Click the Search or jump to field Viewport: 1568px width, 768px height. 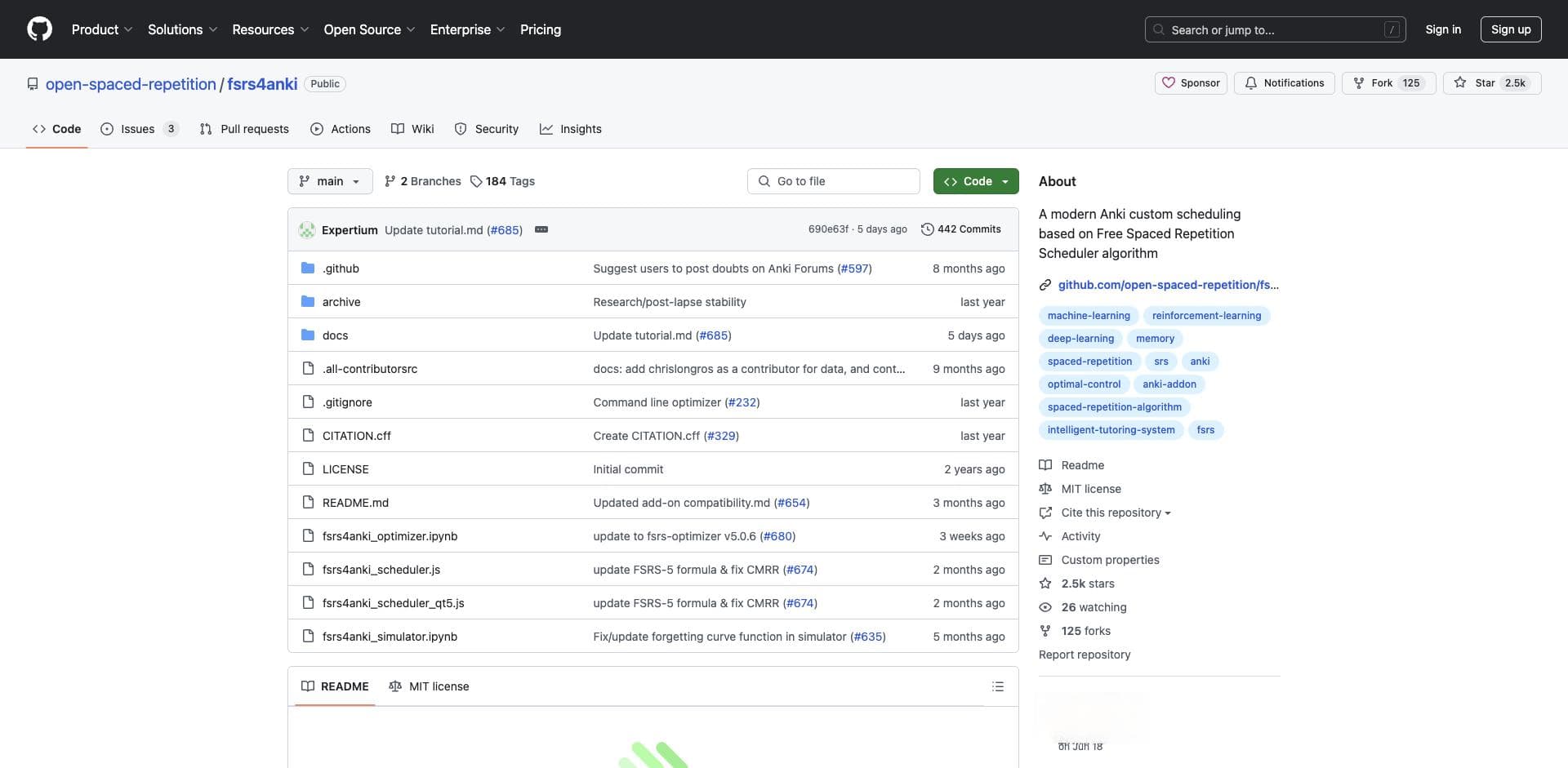point(1276,29)
